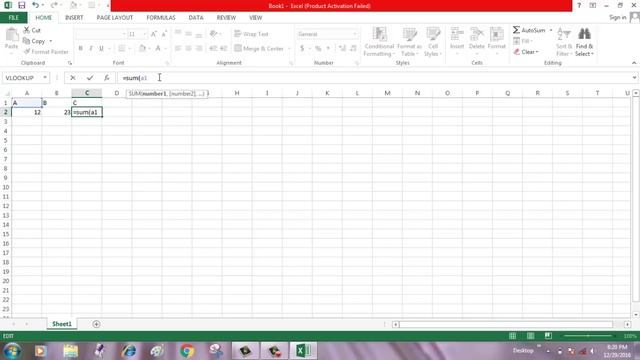This screenshot has height=360, width=640.
Task: Switch to Page Break Preview icon
Action: (x=548, y=336)
